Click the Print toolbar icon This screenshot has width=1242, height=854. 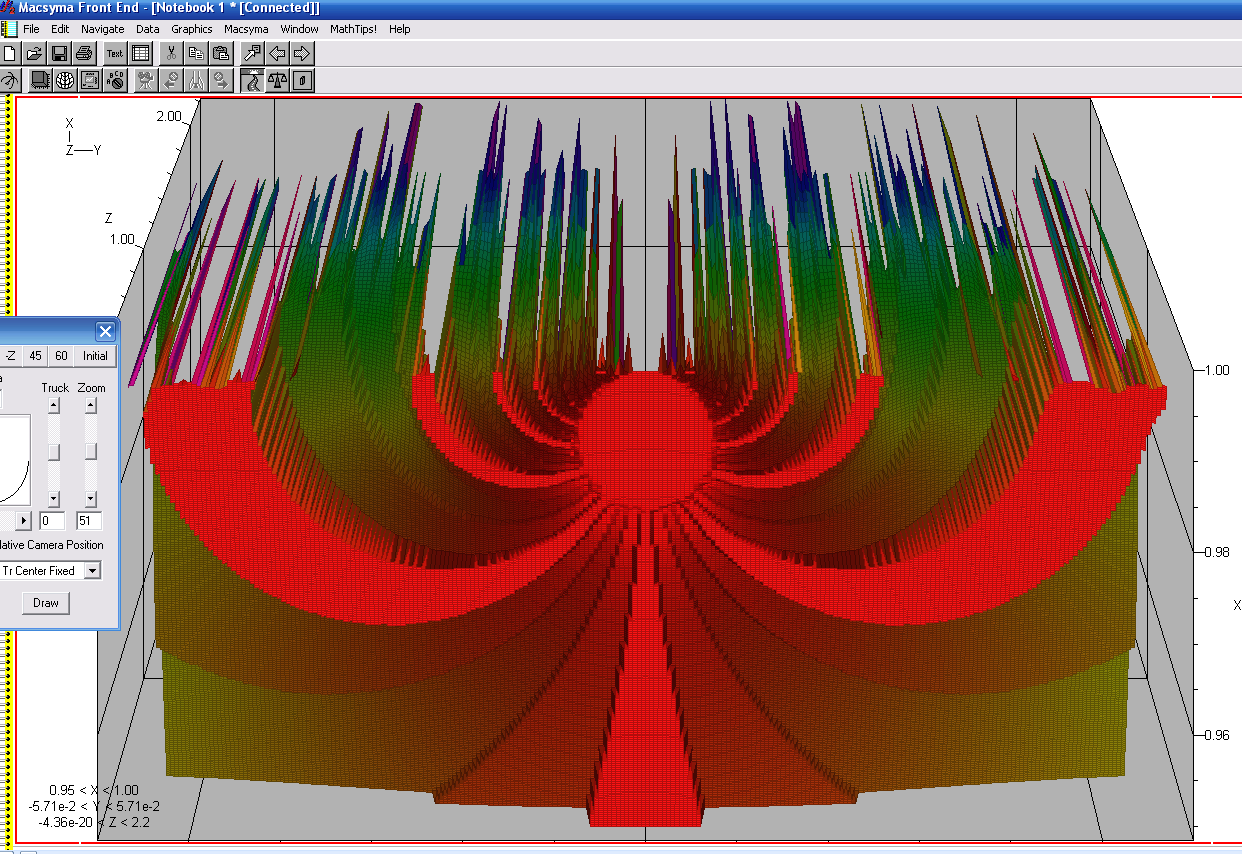tap(84, 54)
